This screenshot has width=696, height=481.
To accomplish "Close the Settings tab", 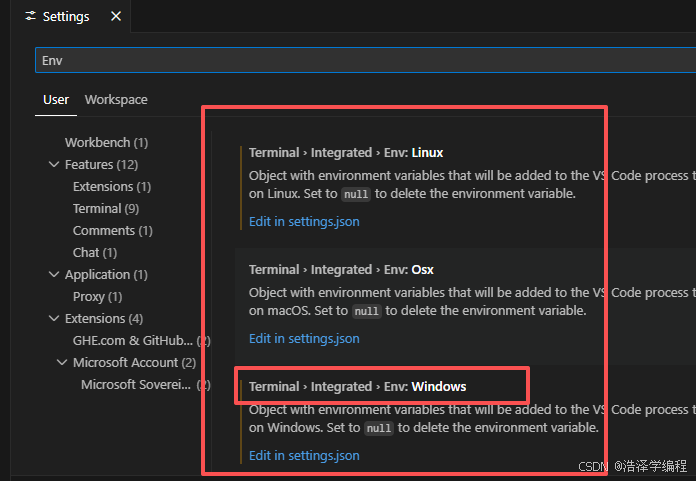I will point(116,16).
